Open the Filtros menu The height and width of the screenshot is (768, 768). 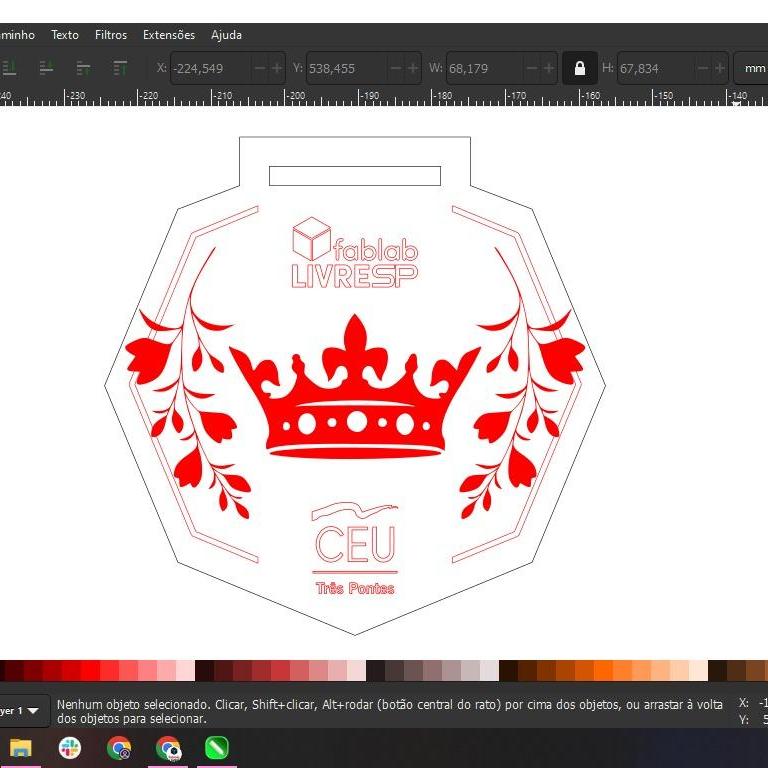(x=111, y=35)
